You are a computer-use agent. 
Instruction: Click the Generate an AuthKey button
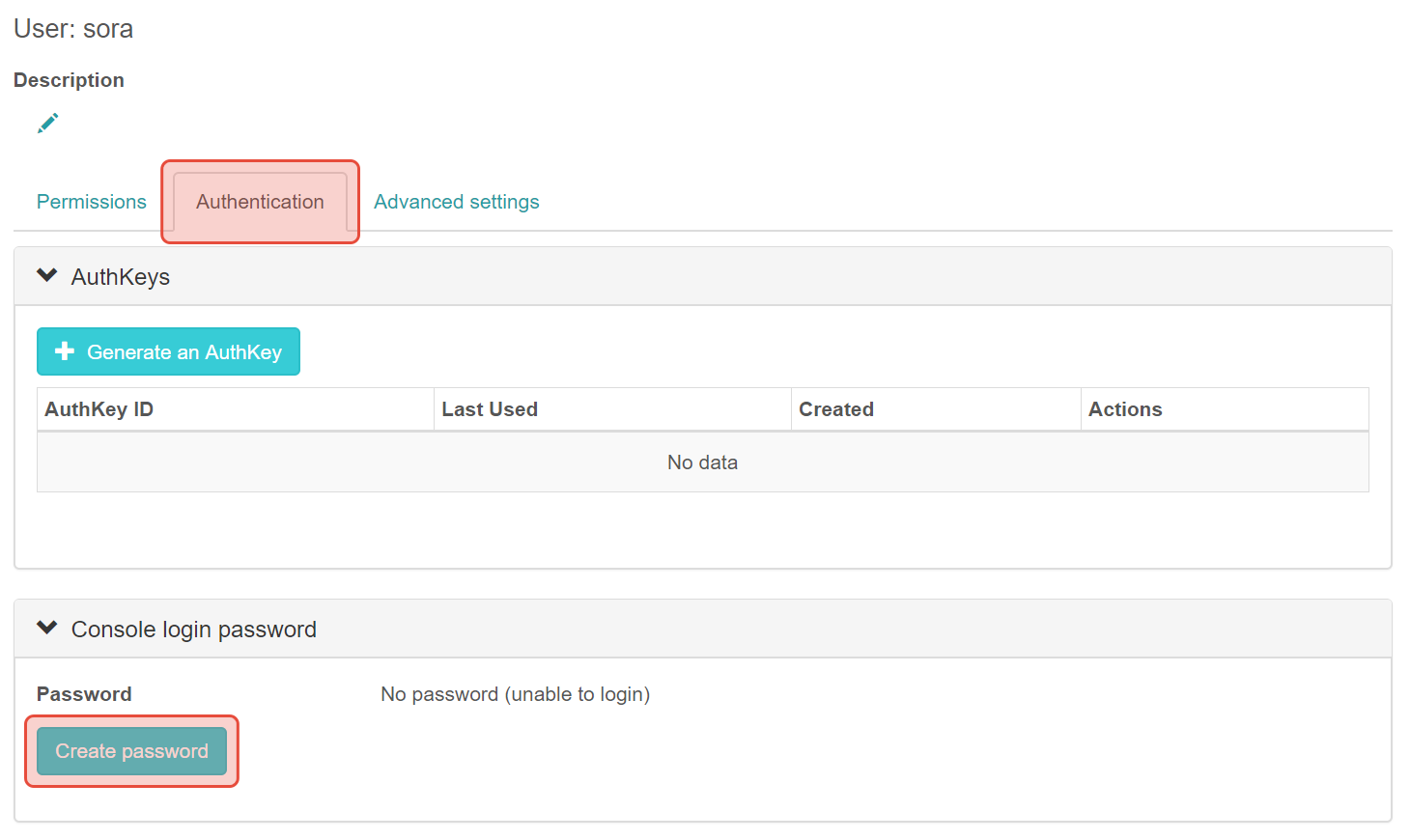point(168,350)
